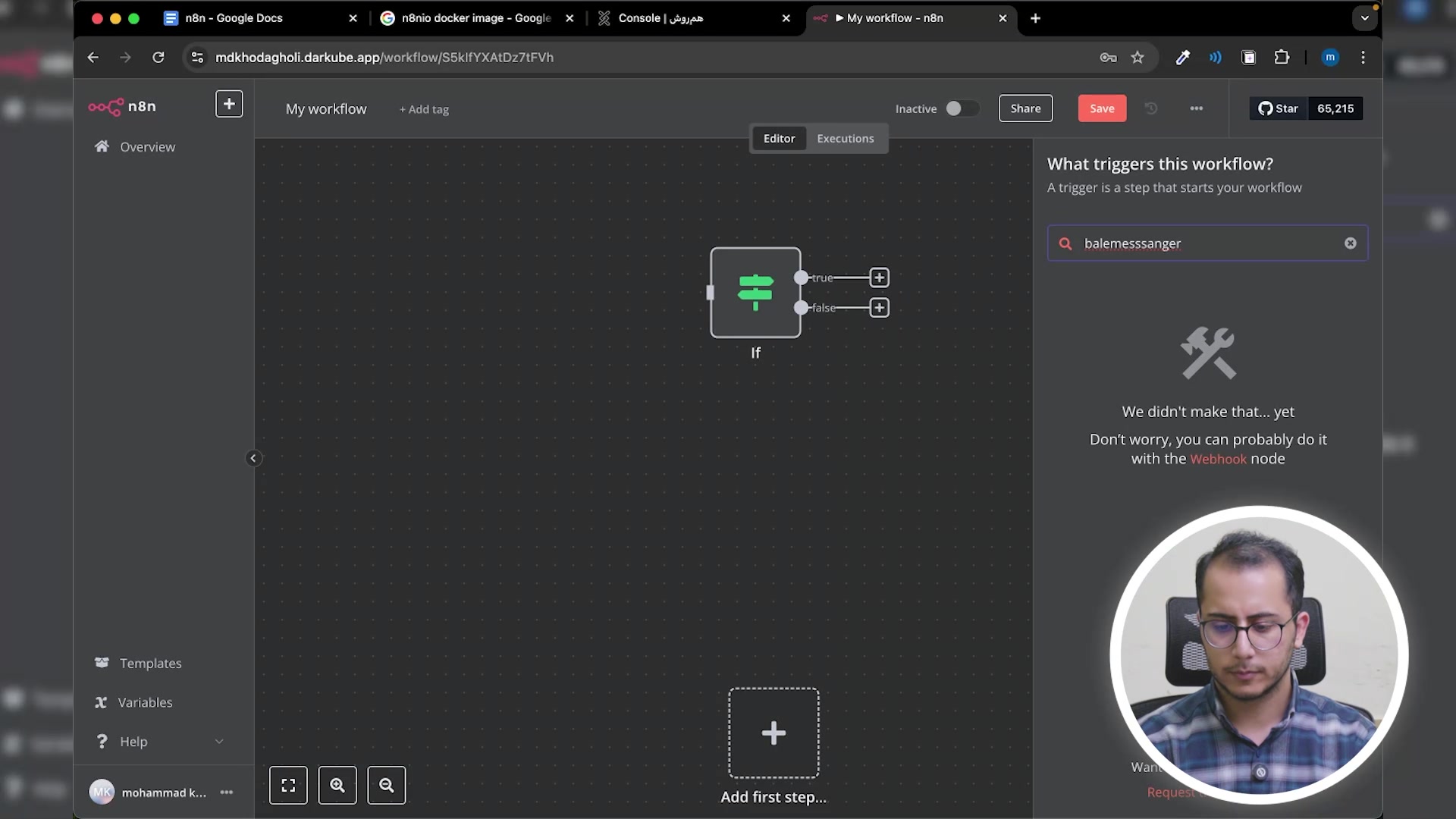1456x819 pixels.
Task: Click the Add first step placeholder
Action: (x=773, y=733)
